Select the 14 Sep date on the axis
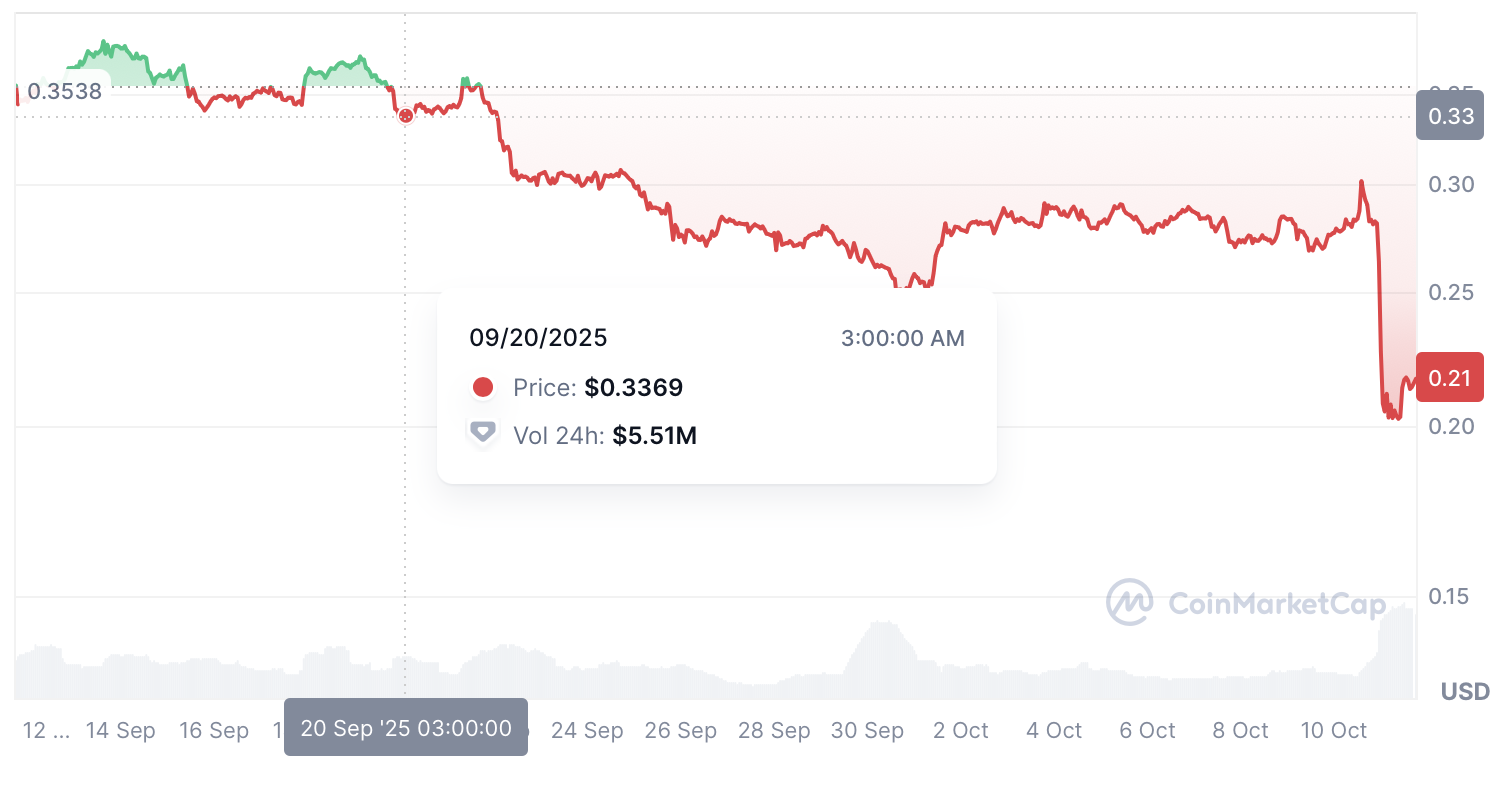This screenshot has height=788, width=1512. point(121,731)
